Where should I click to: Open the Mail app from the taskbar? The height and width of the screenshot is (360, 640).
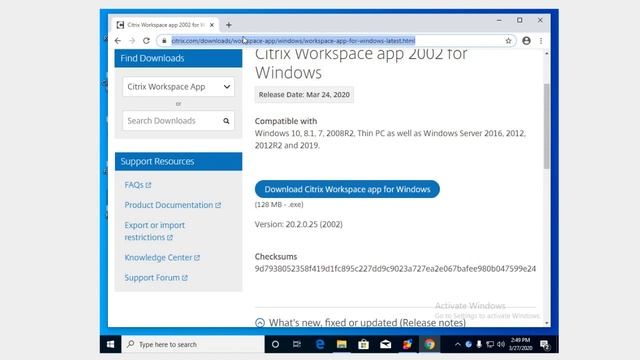click(385, 344)
